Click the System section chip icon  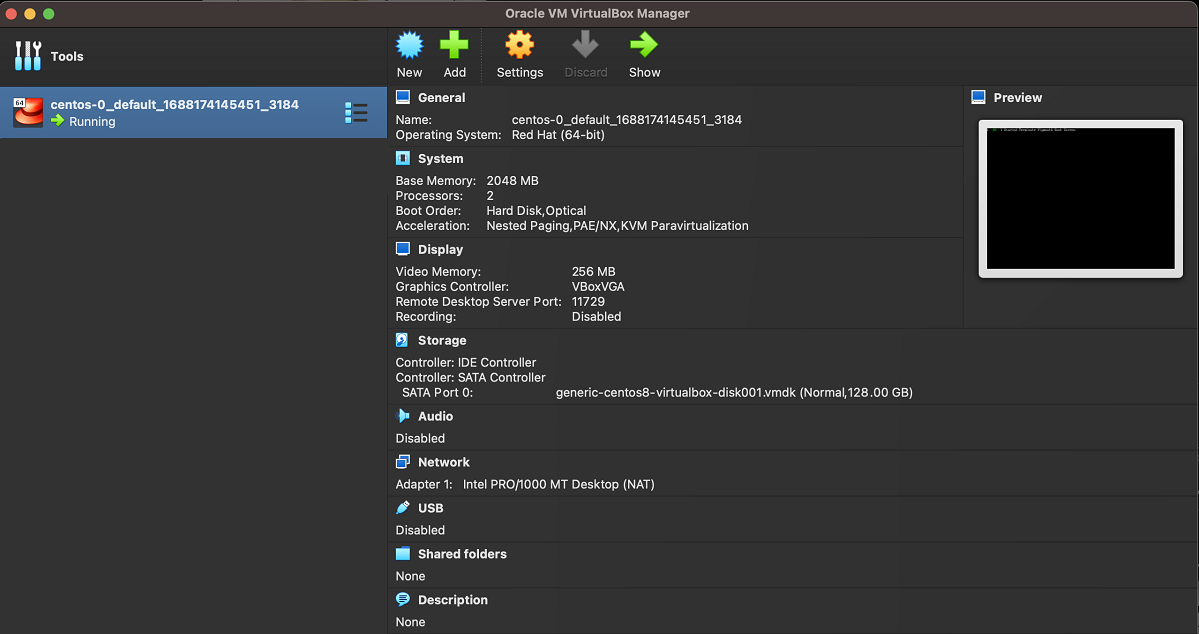(403, 158)
